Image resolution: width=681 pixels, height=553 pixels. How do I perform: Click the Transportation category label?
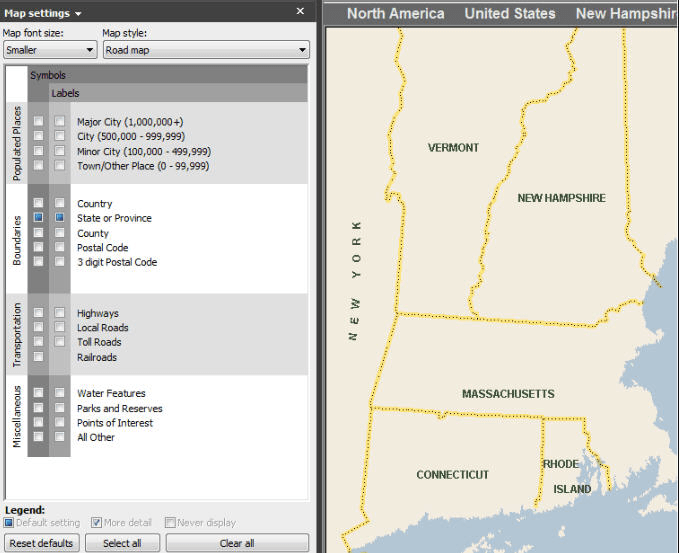pyautogui.click(x=17, y=334)
